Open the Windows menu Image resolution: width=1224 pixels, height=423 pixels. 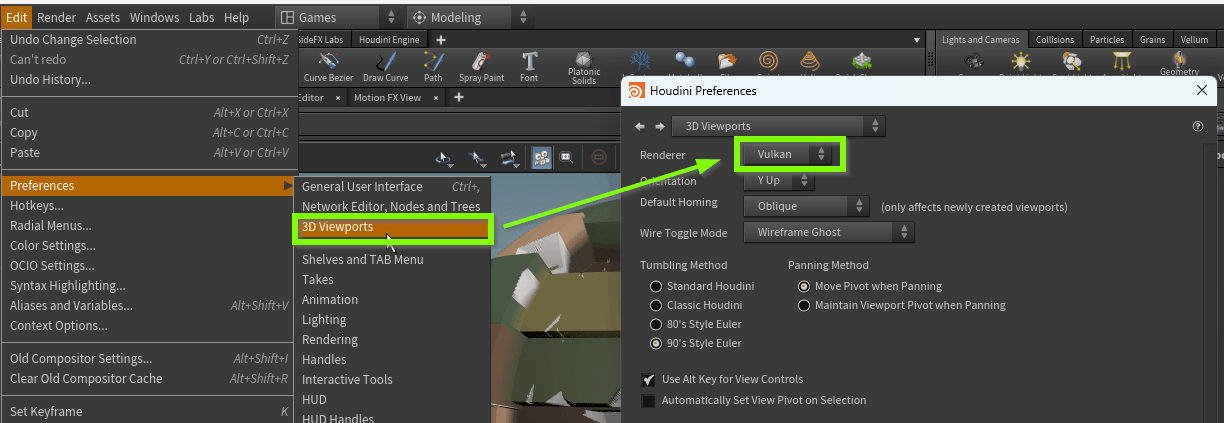coord(155,17)
